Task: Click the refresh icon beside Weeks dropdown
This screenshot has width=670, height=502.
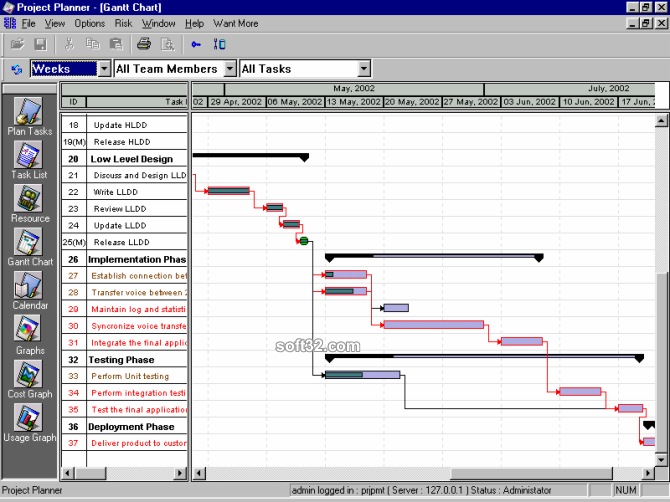Action: click(x=17, y=69)
